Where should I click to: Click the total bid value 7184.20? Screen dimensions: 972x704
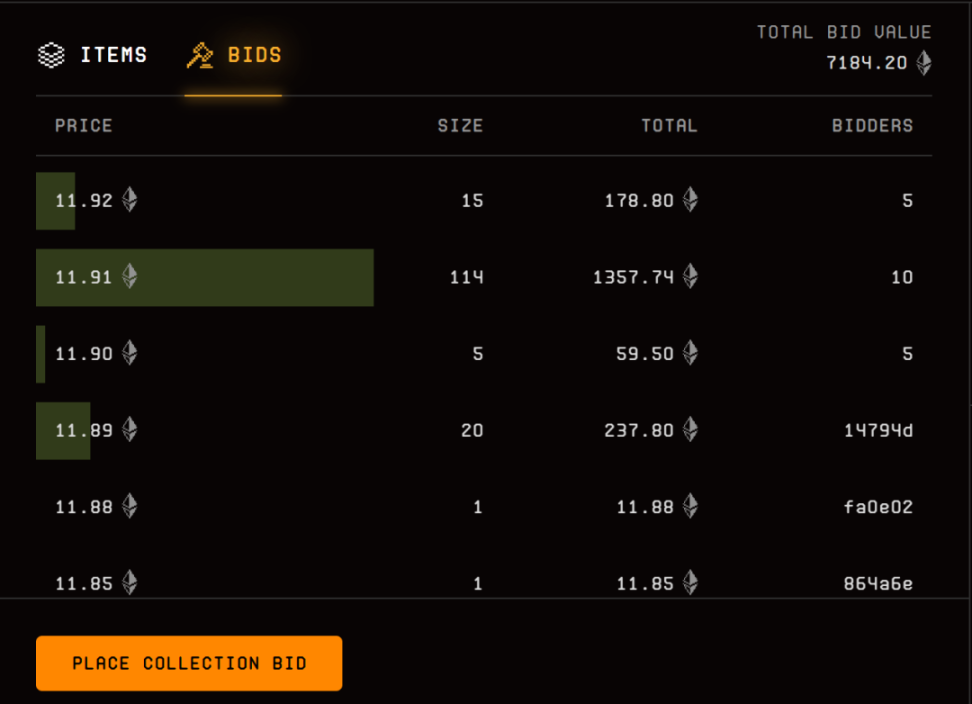(867, 63)
